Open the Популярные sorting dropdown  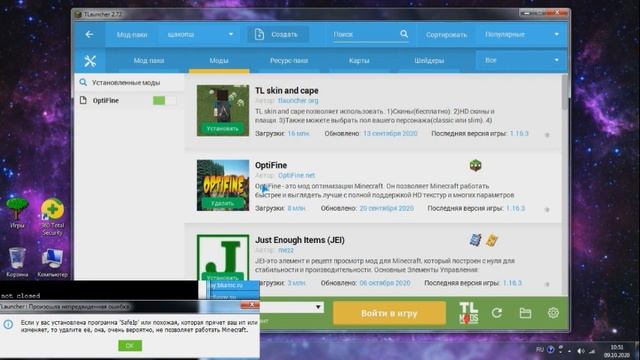click(522, 35)
